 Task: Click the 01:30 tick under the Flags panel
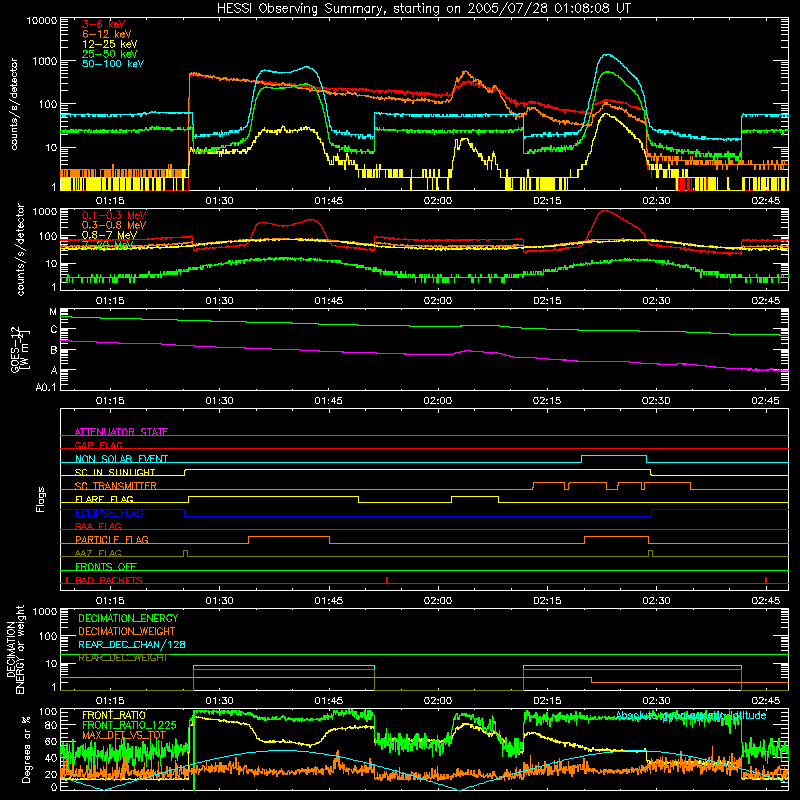219,601
